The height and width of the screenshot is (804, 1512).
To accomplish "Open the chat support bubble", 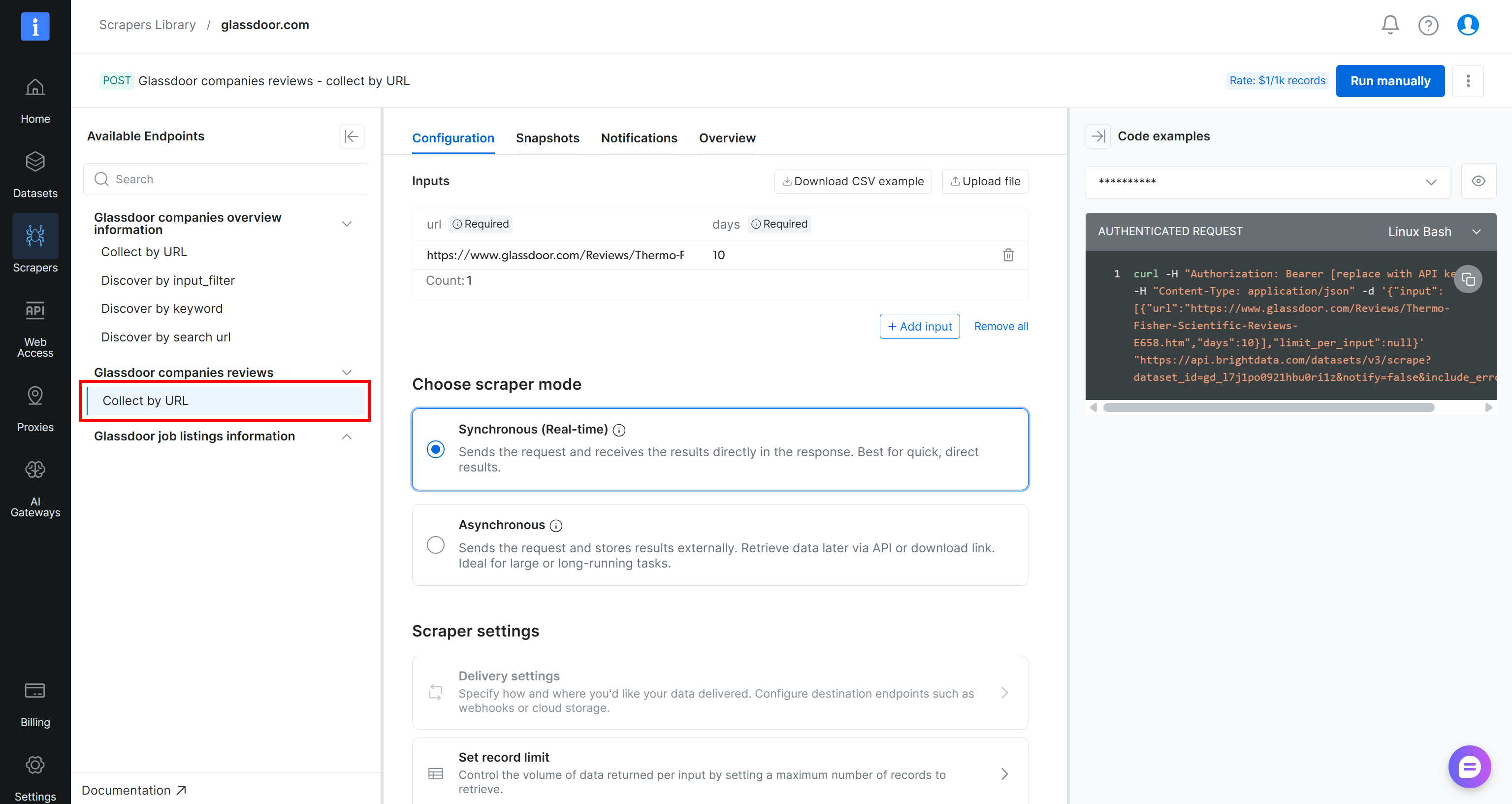I will coord(1469,767).
